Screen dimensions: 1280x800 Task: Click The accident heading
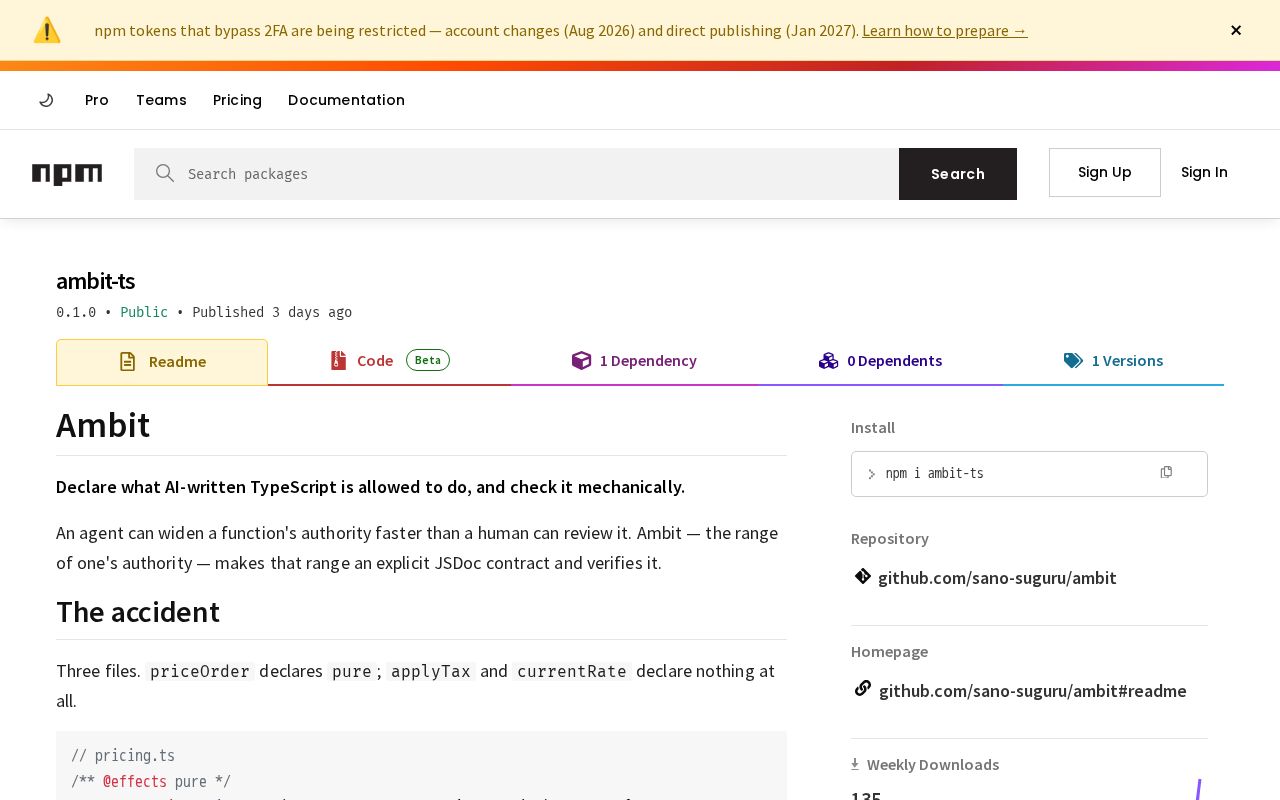click(x=138, y=612)
